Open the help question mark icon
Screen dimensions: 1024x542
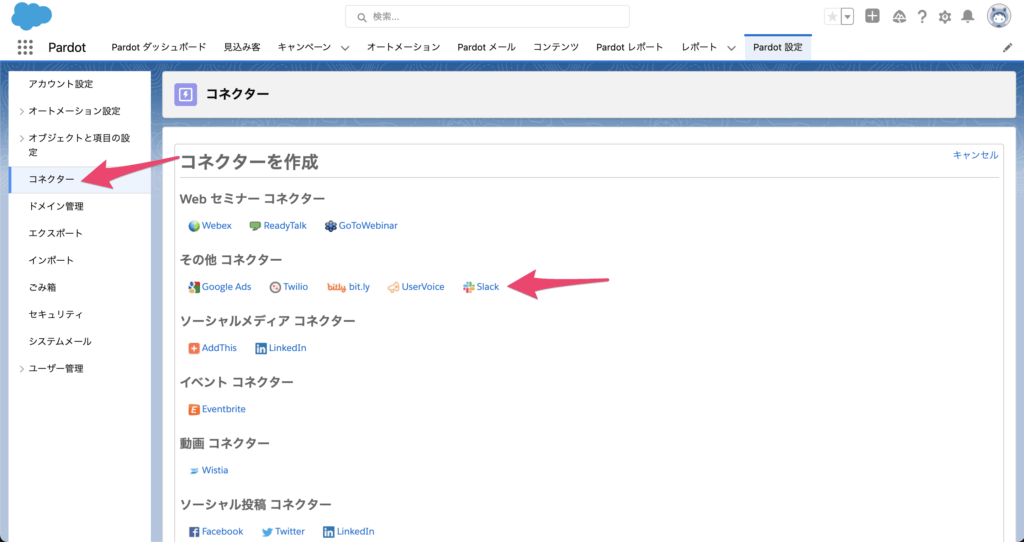pyautogui.click(x=922, y=17)
